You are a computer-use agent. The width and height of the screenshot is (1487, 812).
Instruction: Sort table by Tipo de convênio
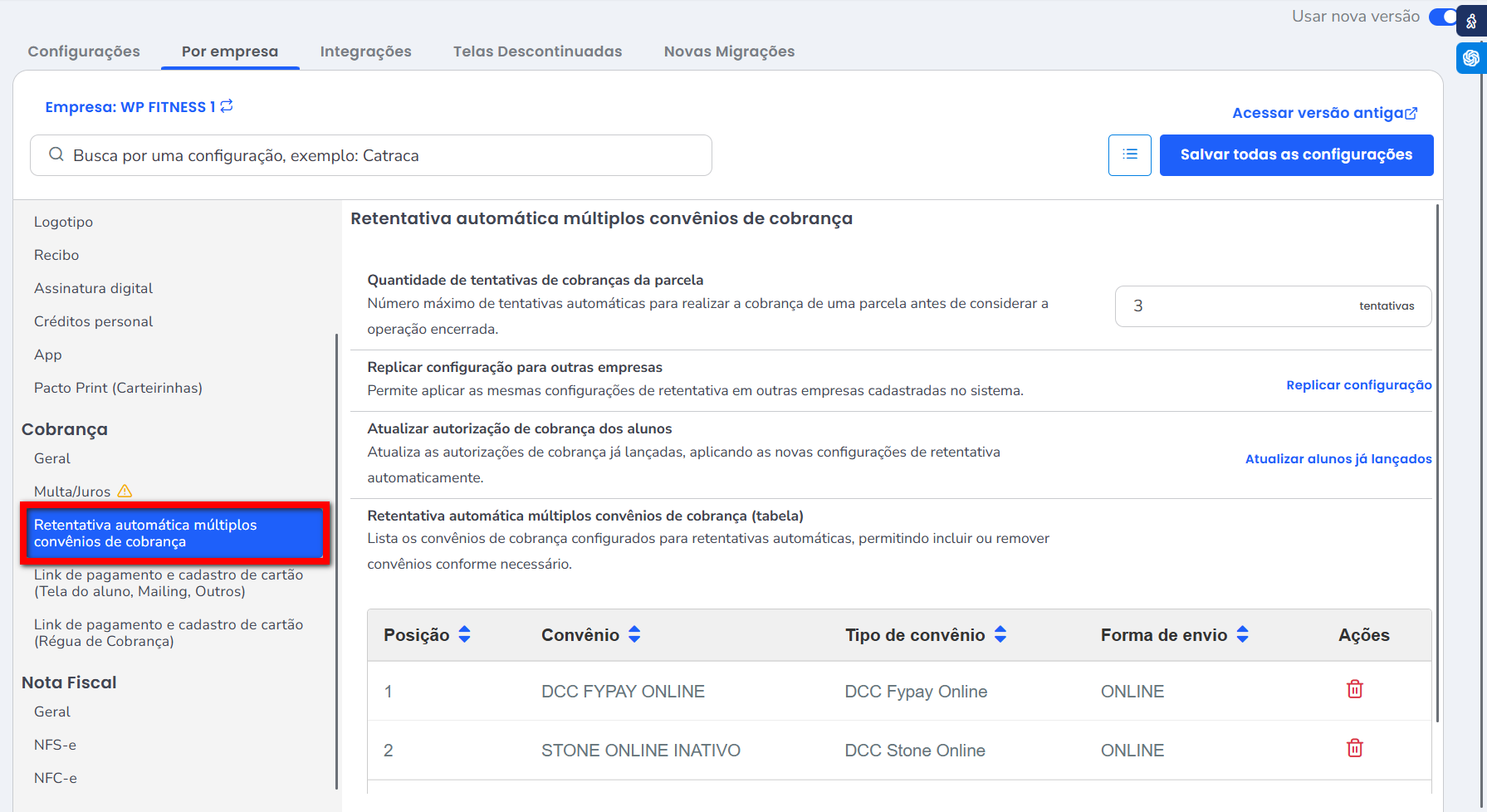point(1000,635)
